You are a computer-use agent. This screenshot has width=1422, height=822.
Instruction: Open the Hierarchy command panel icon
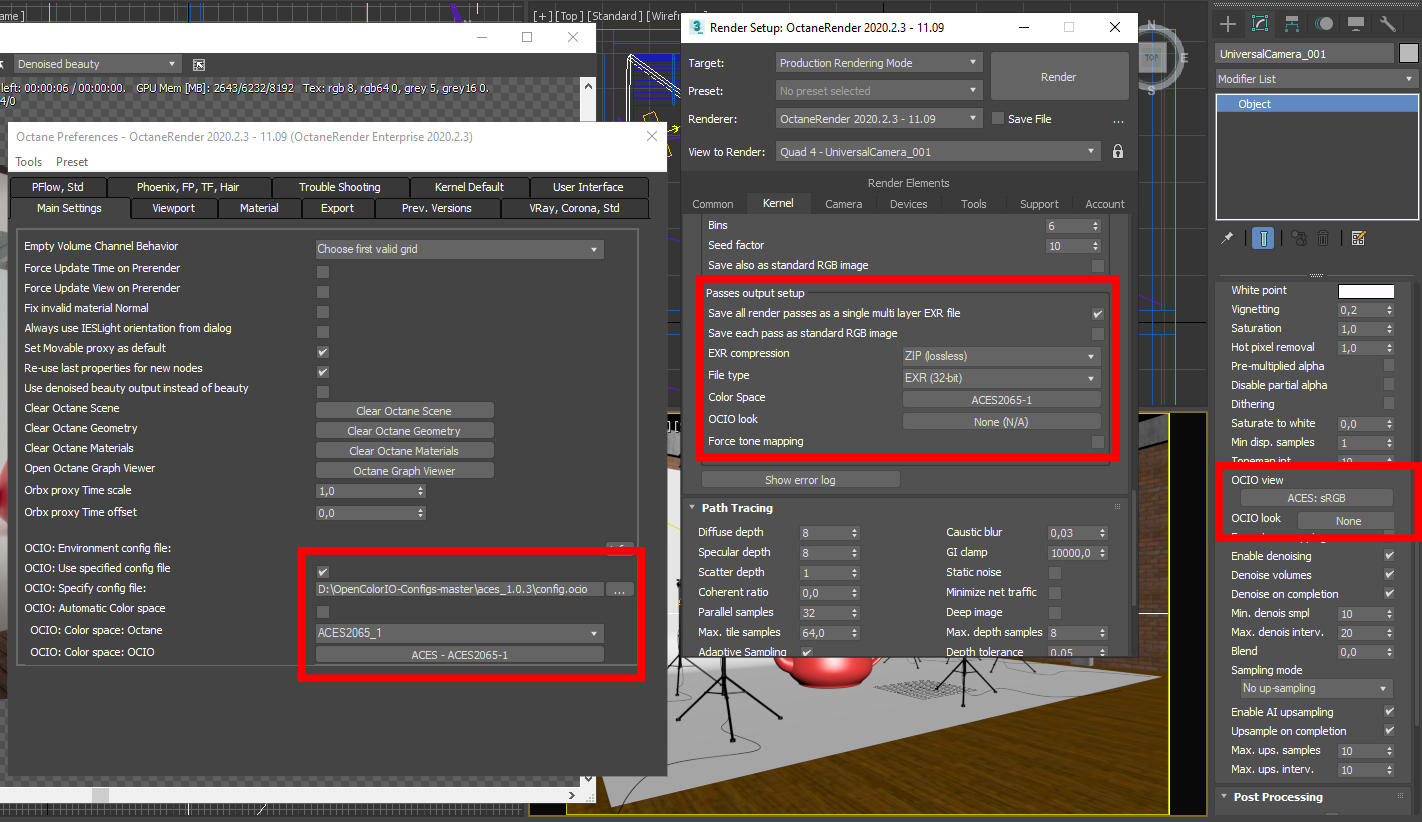coord(1292,24)
